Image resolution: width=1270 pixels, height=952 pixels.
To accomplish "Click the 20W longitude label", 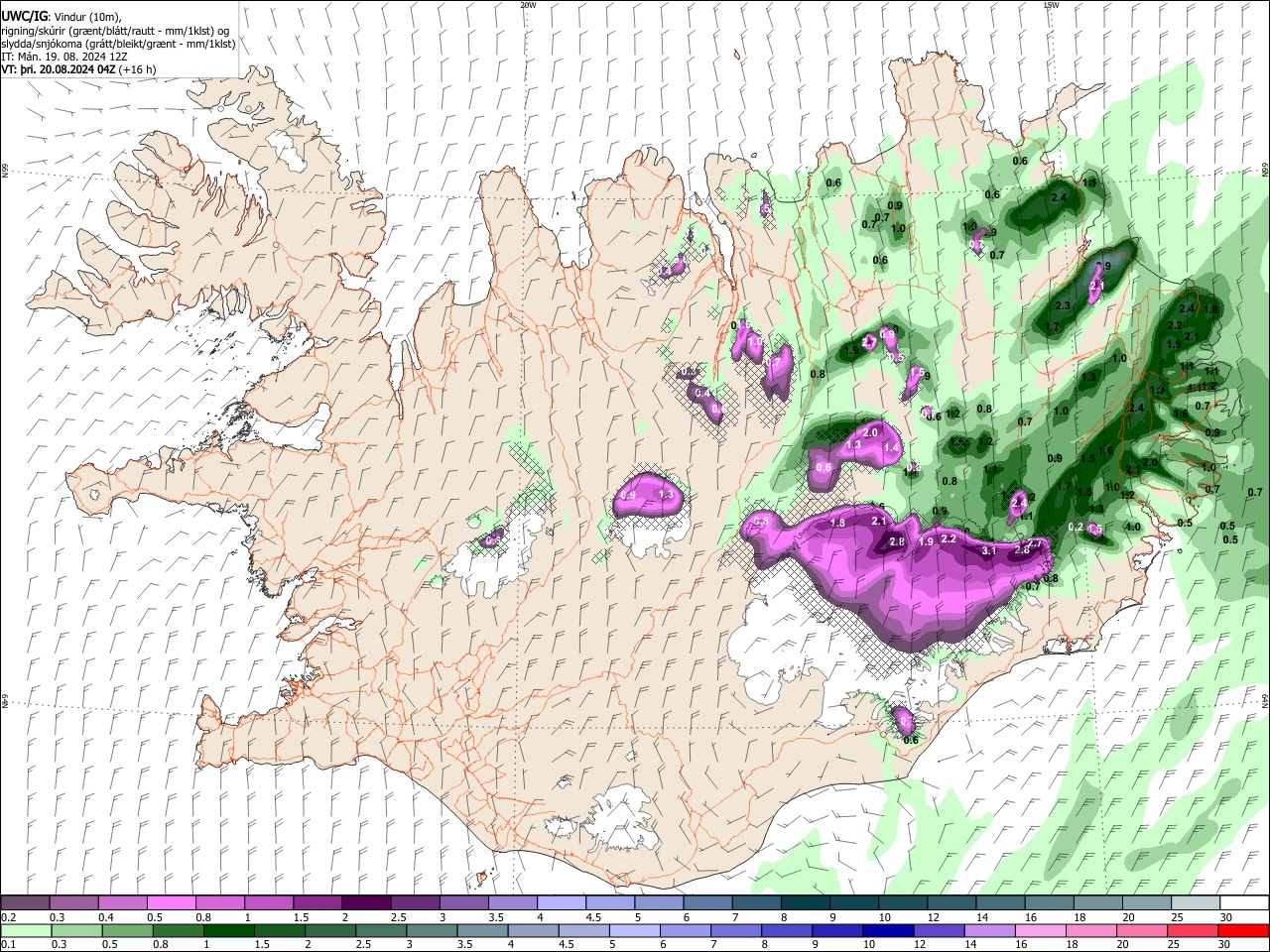I will tap(528, 5).
